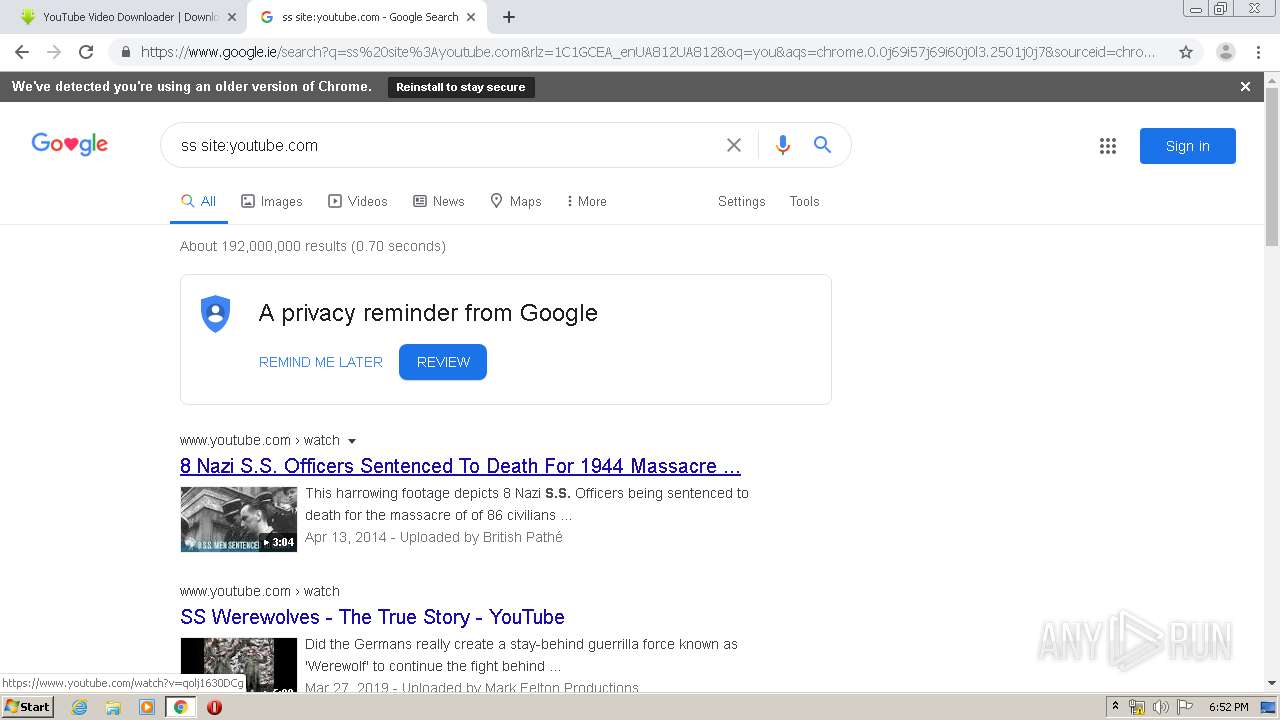Image resolution: width=1280 pixels, height=720 pixels.
Task: Open the media player taskbar icon
Action: (147, 707)
